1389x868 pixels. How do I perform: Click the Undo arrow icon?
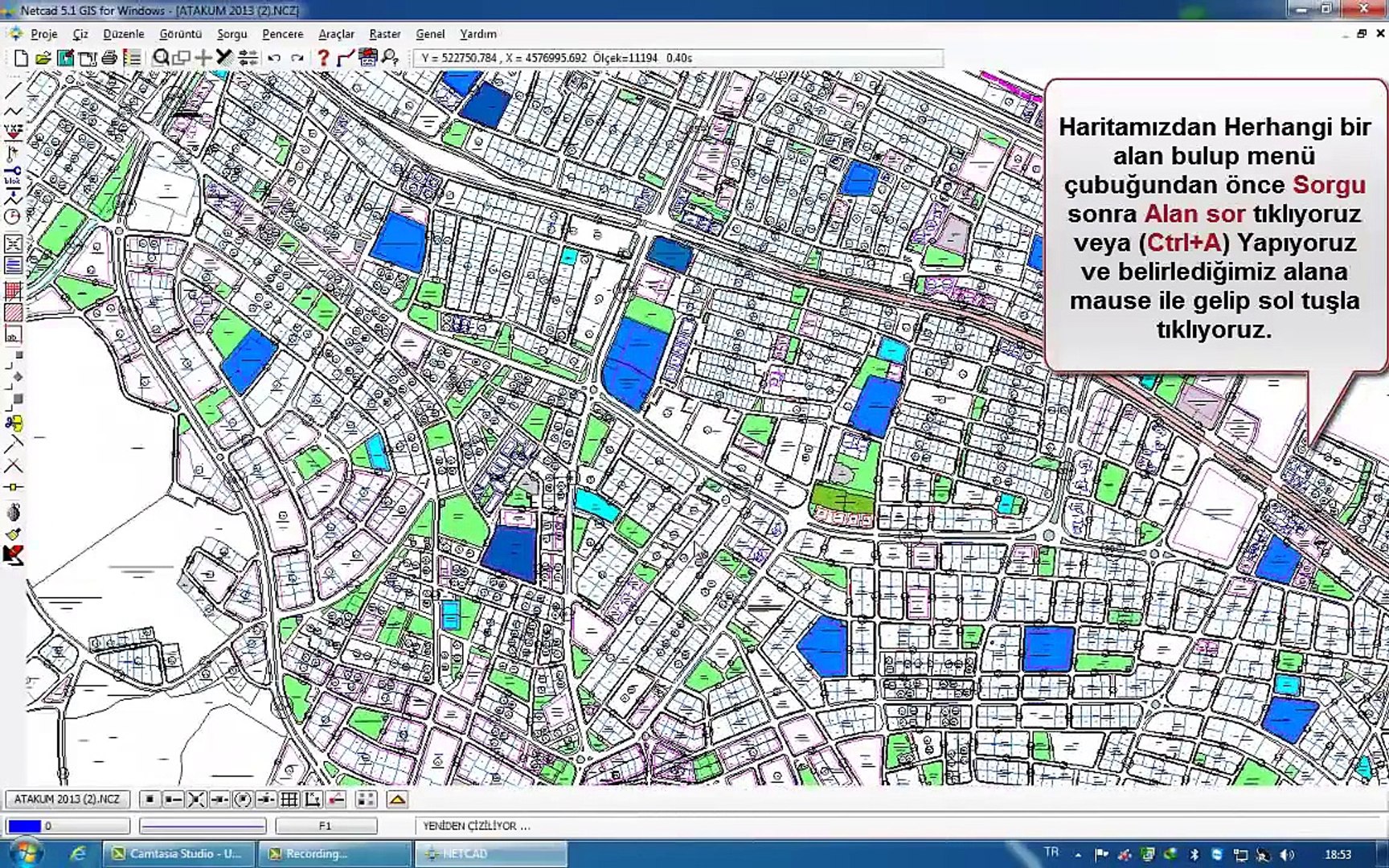(x=274, y=58)
